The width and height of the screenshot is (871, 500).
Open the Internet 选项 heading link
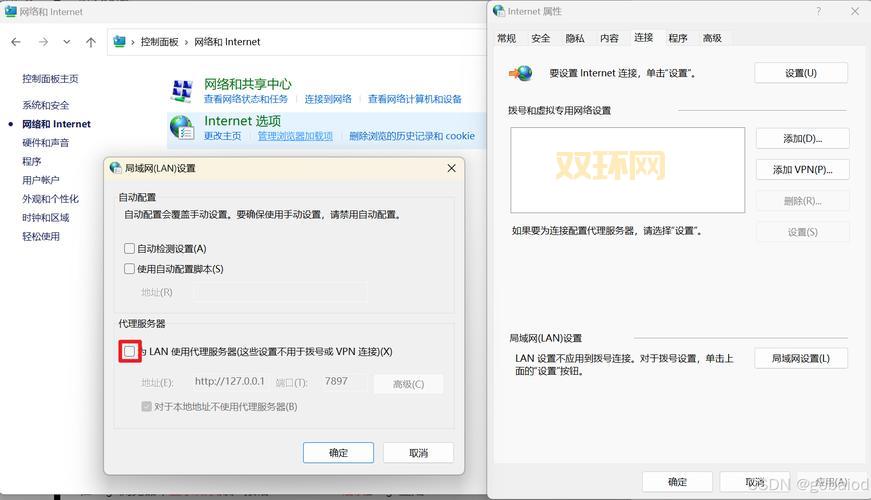[243, 121]
